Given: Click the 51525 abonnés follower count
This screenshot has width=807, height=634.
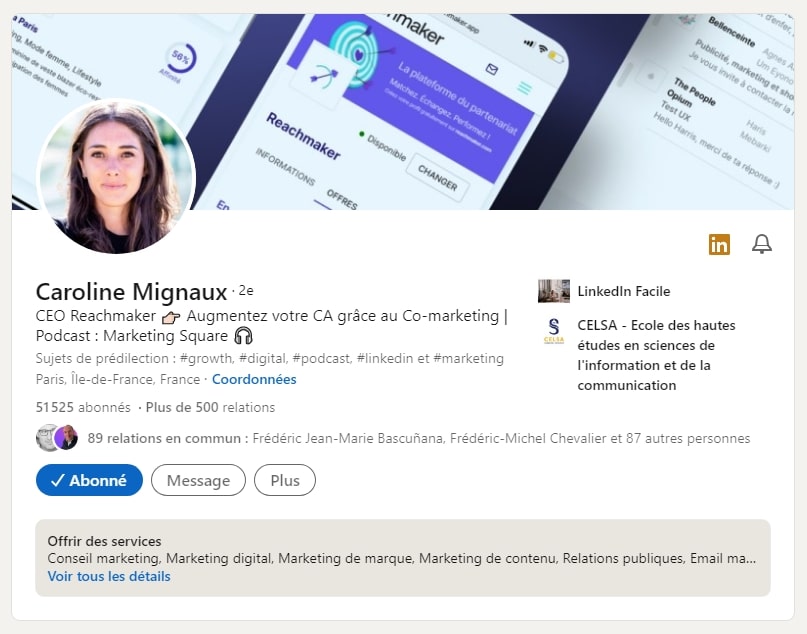Looking at the screenshot, I should pyautogui.click(x=83, y=407).
